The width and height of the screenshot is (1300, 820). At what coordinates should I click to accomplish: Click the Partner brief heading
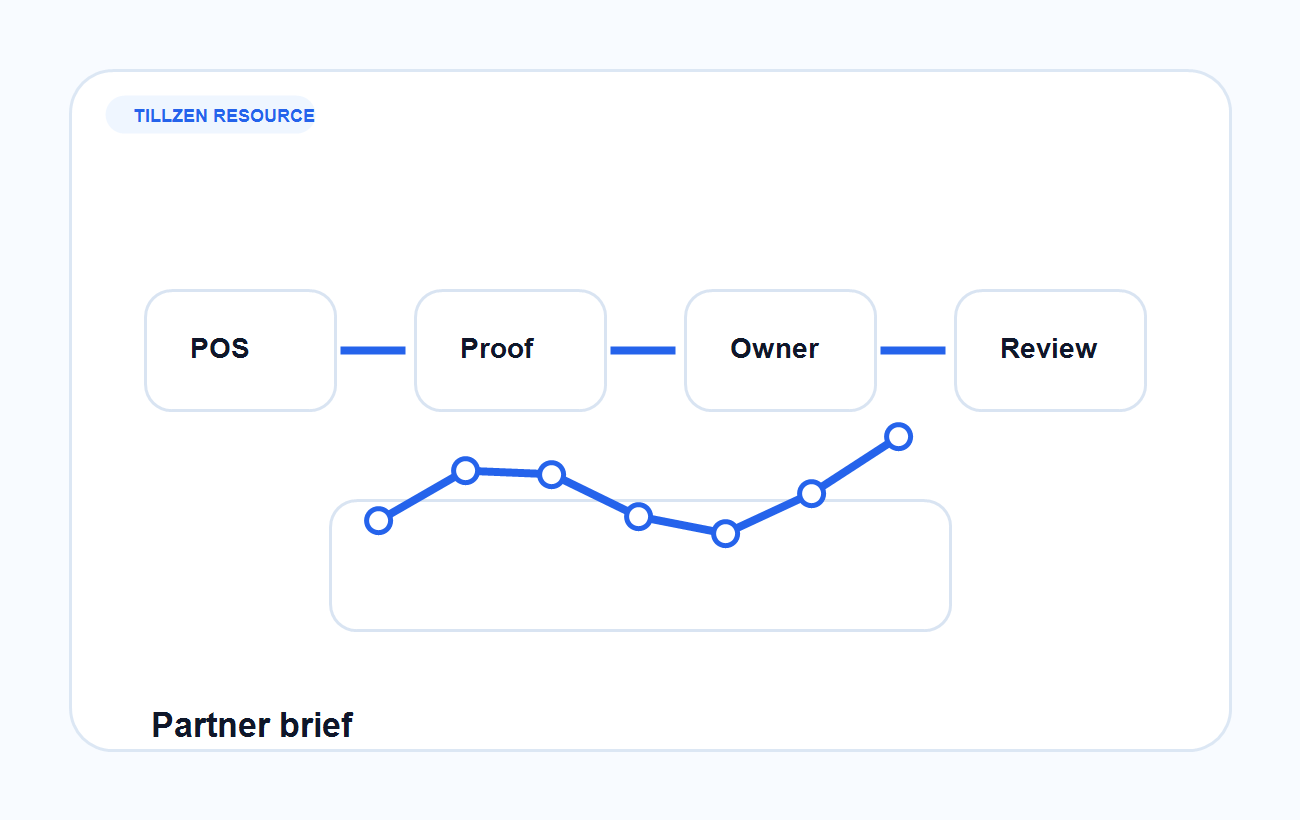tap(252, 725)
